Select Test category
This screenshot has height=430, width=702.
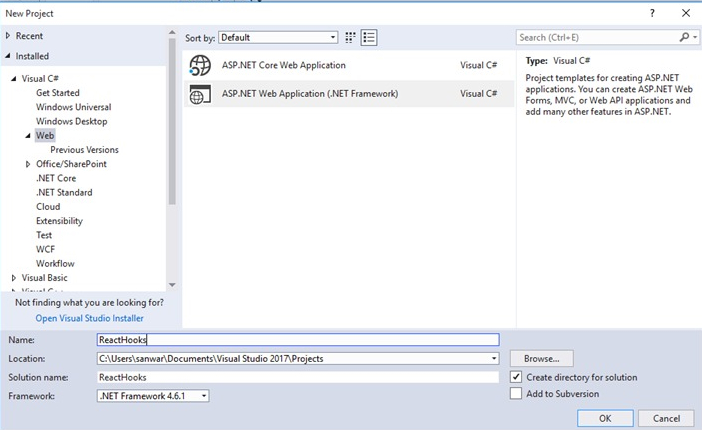(x=44, y=235)
